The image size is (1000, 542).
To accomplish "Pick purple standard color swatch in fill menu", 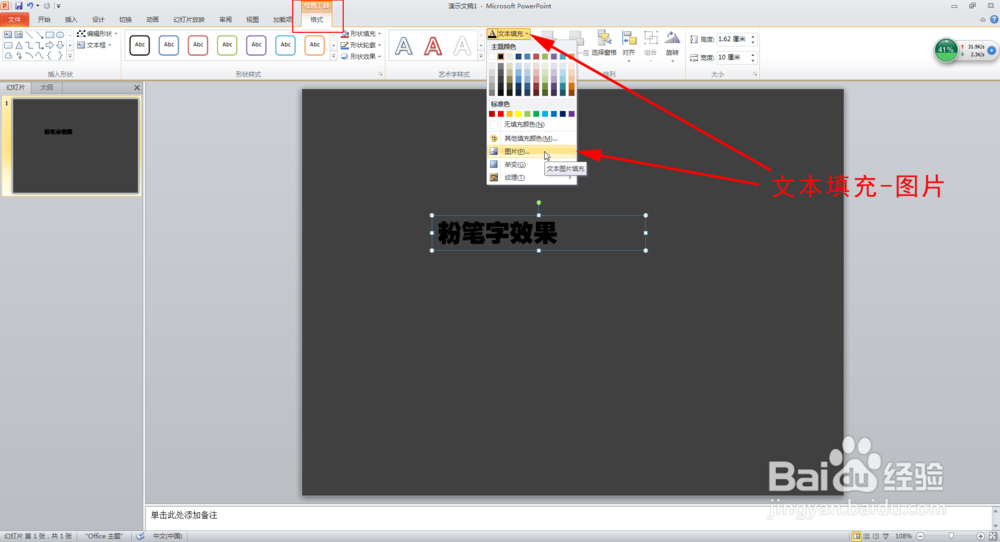I will [x=571, y=114].
